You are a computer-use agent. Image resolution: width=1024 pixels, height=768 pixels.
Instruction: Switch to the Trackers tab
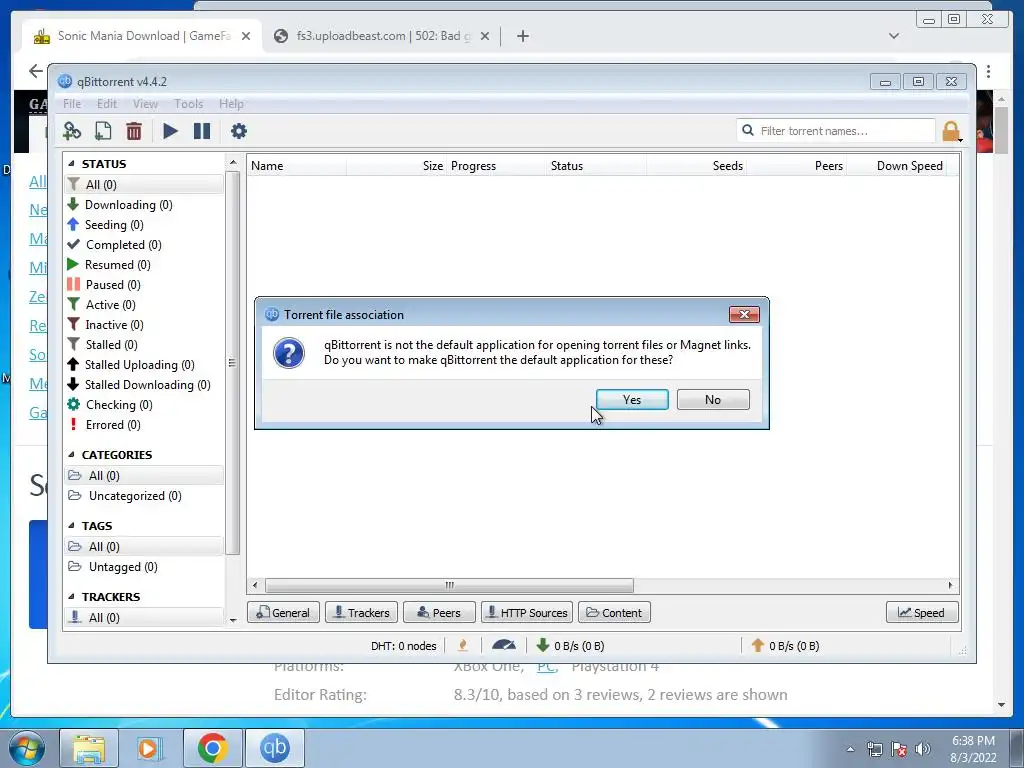coord(361,613)
